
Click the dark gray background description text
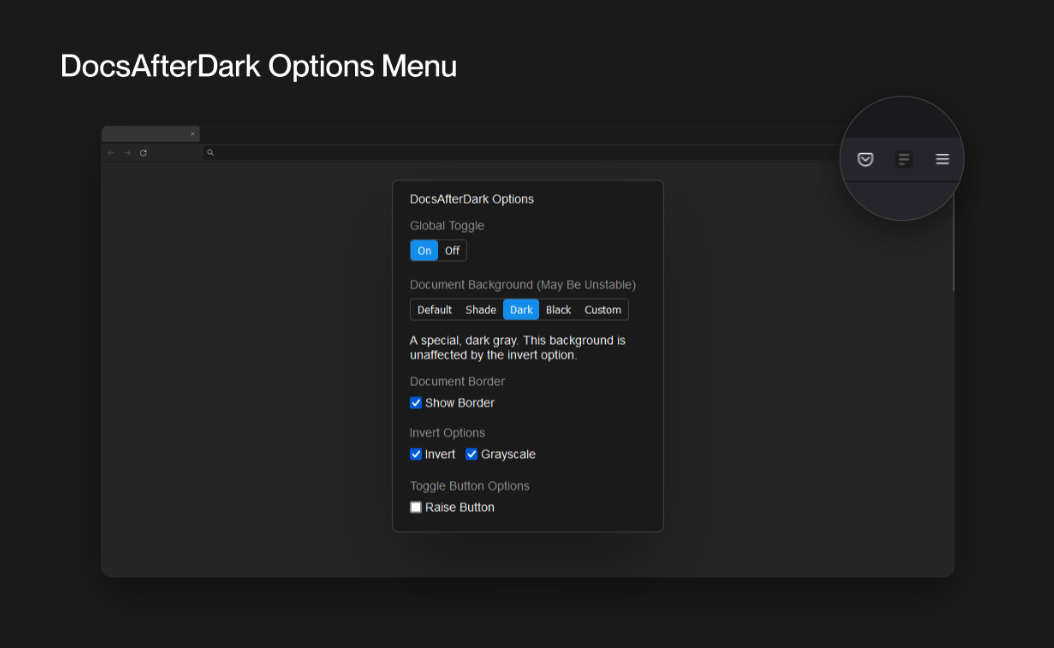[x=518, y=348]
